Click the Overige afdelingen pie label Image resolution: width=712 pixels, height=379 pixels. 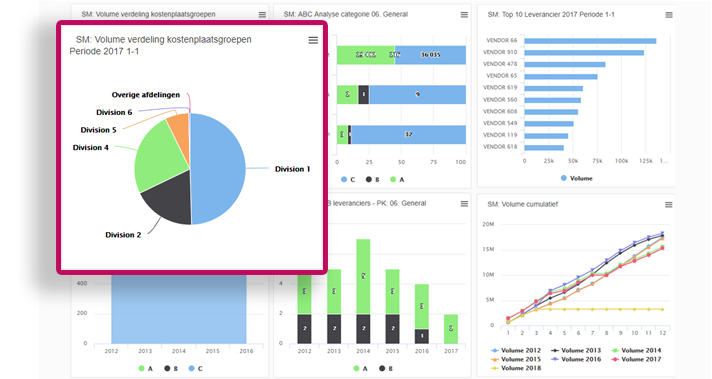click(146, 95)
